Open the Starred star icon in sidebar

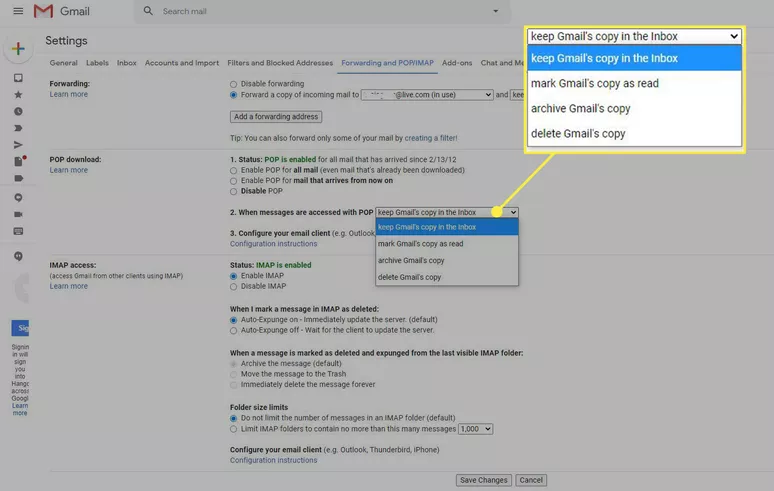(x=18, y=95)
